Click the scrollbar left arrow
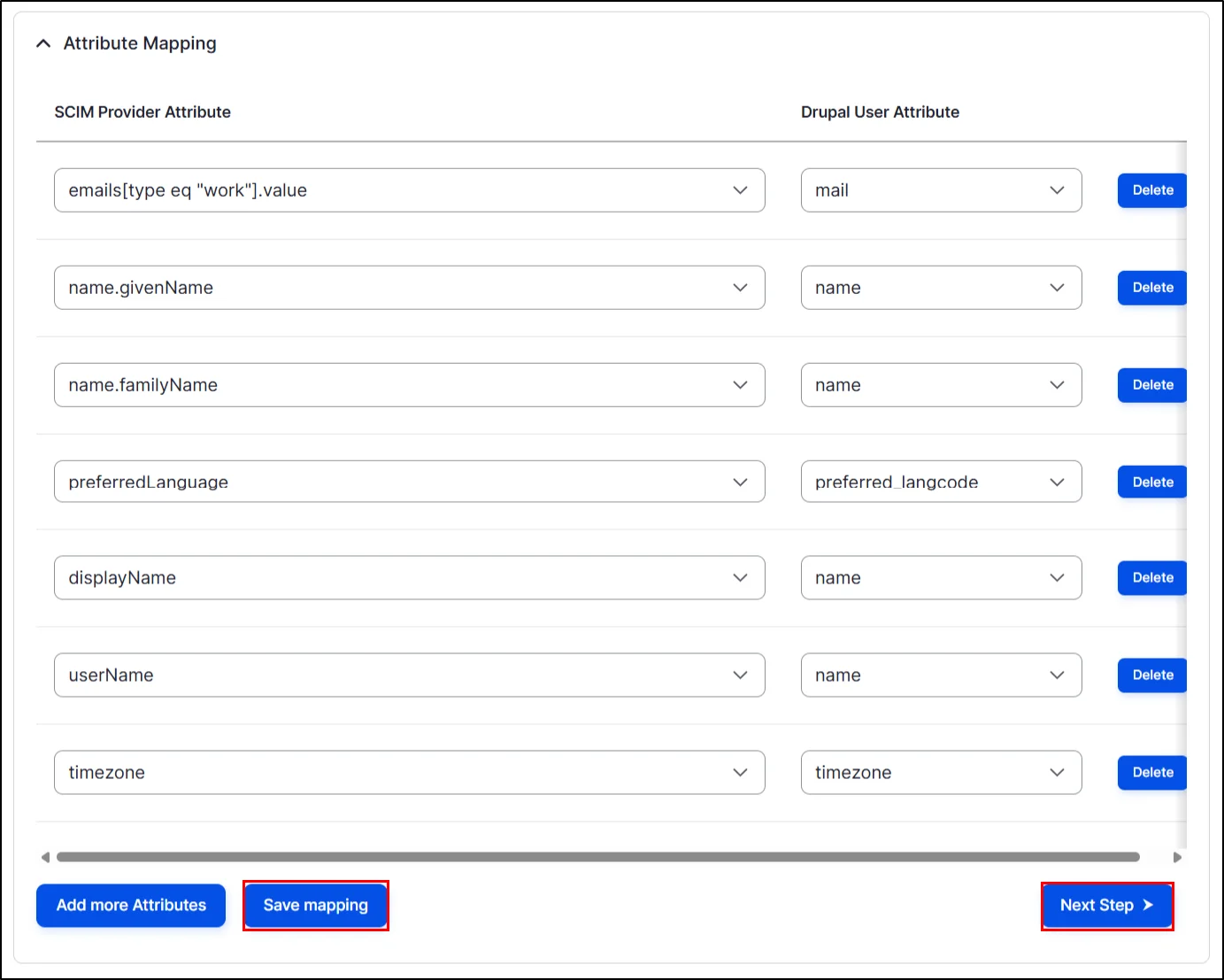This screenshot has height=980, width=1224. pos(45,857)
